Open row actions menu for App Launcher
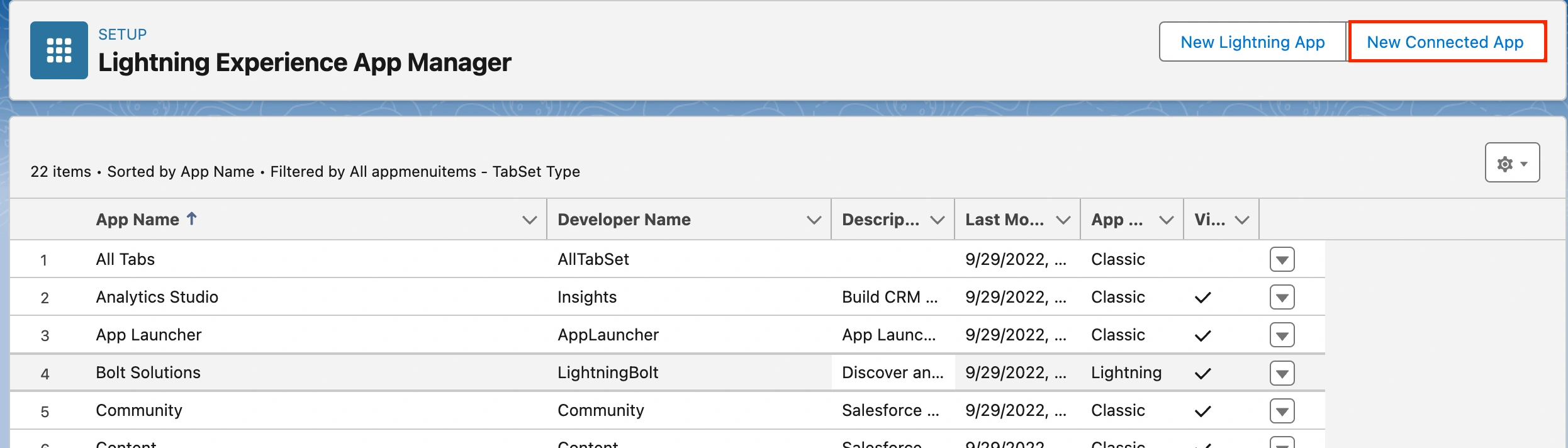The height and width of the screenshot is (448, 1568). 1282,335
